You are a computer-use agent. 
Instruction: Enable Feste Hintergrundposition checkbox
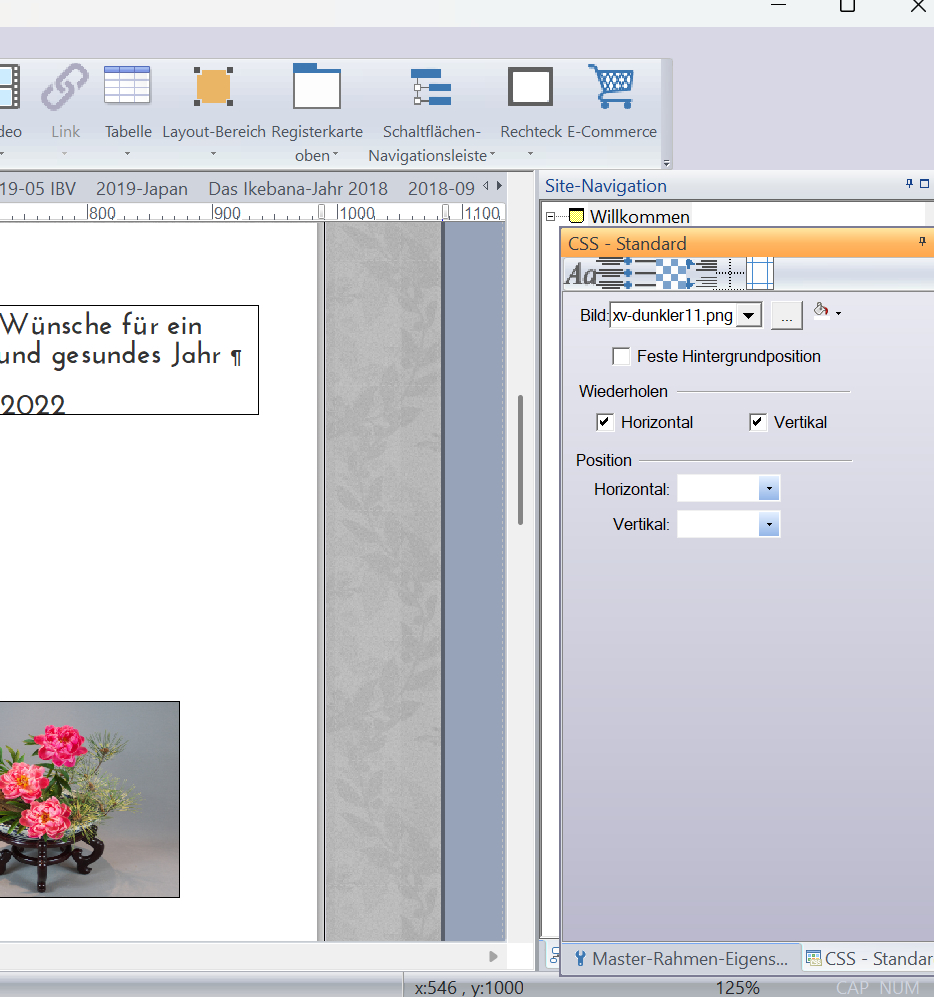coord(621,356)
